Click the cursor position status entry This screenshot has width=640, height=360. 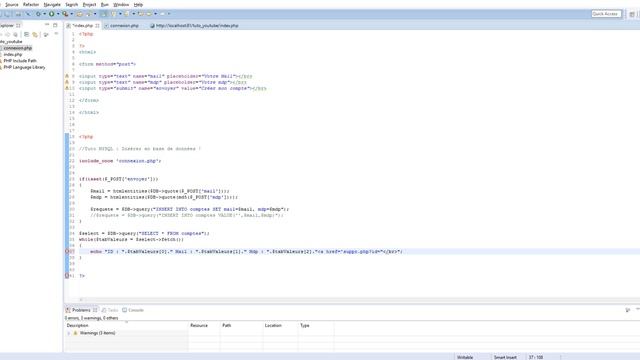point(536,357)
